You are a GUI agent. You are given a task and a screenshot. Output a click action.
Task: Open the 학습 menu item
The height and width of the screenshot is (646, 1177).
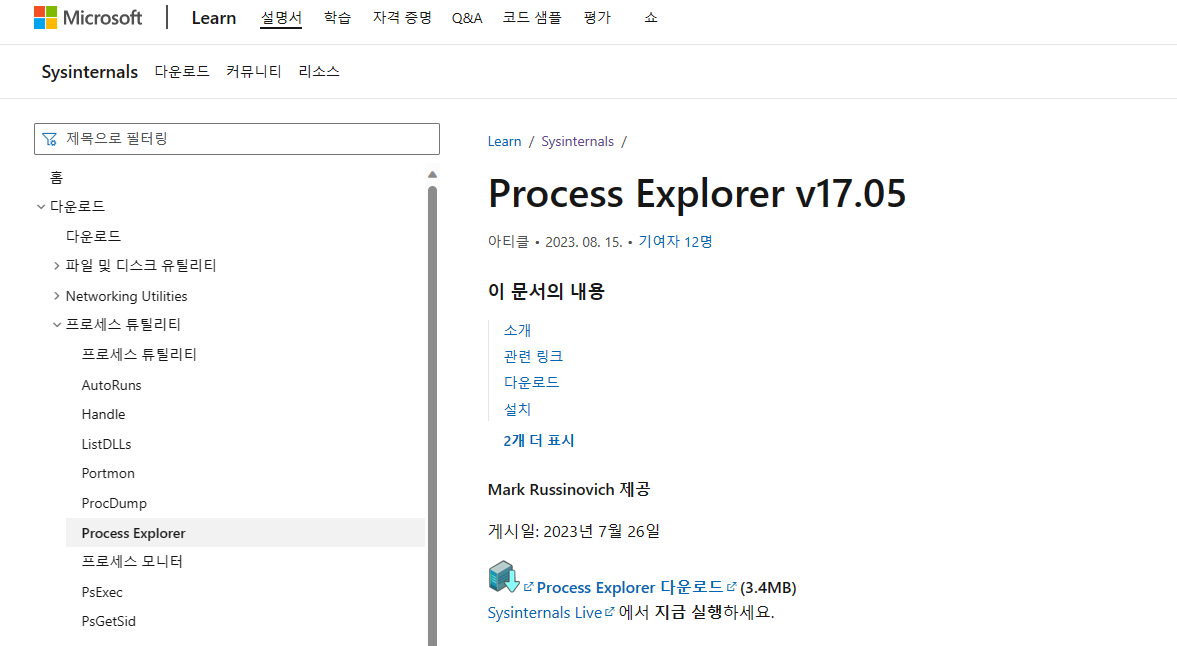[x=337, y=17]
